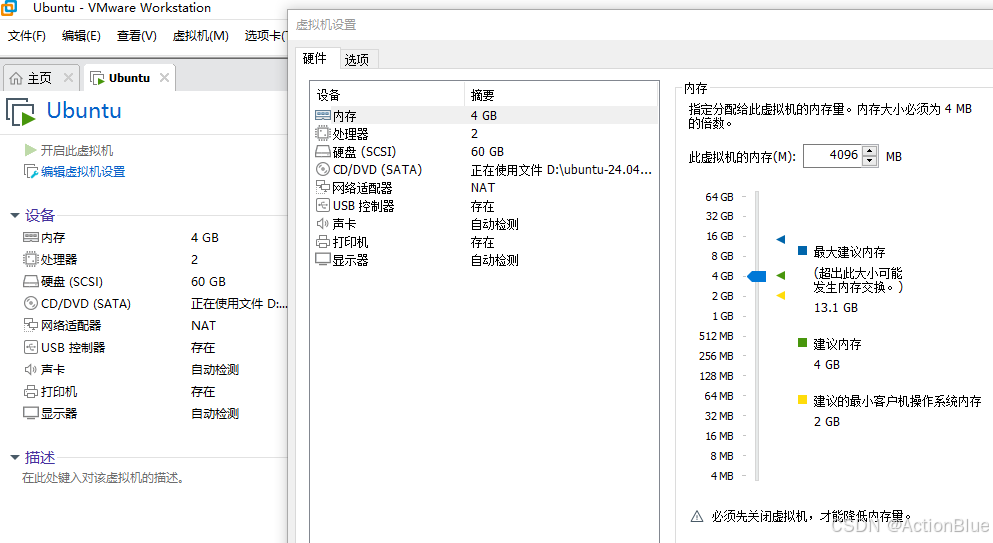The width and height of the screenshot is (993, 543).
Task: Click the 128 MB label on memory scale
Action: point(716,376)
